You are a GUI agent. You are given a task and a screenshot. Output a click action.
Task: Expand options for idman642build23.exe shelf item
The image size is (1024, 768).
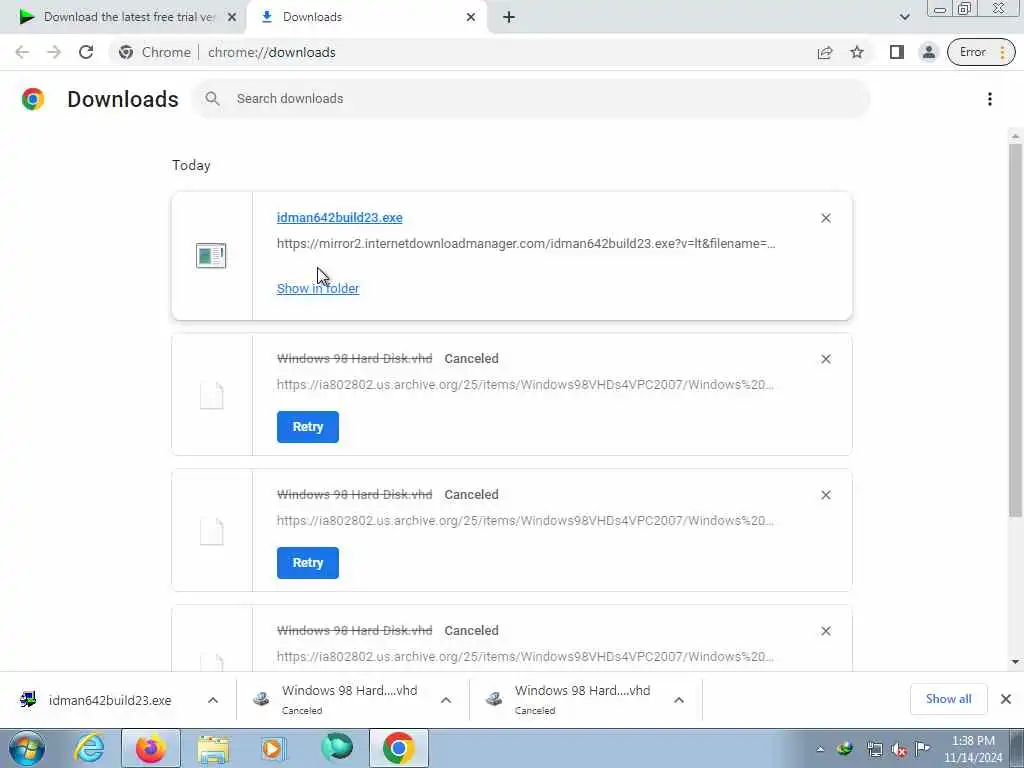tap(213, 700)
